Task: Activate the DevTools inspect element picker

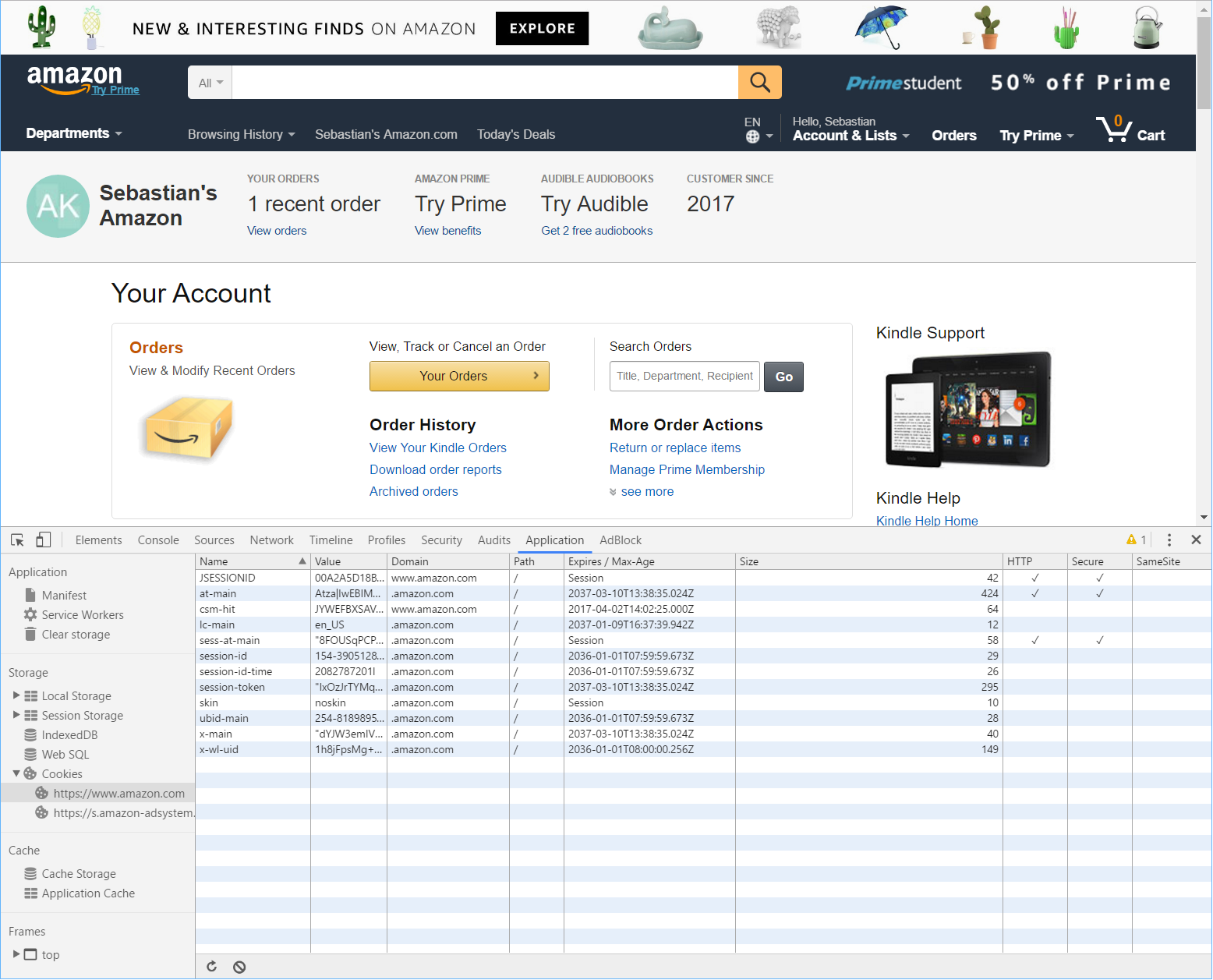Action: (x=17, y=540)
